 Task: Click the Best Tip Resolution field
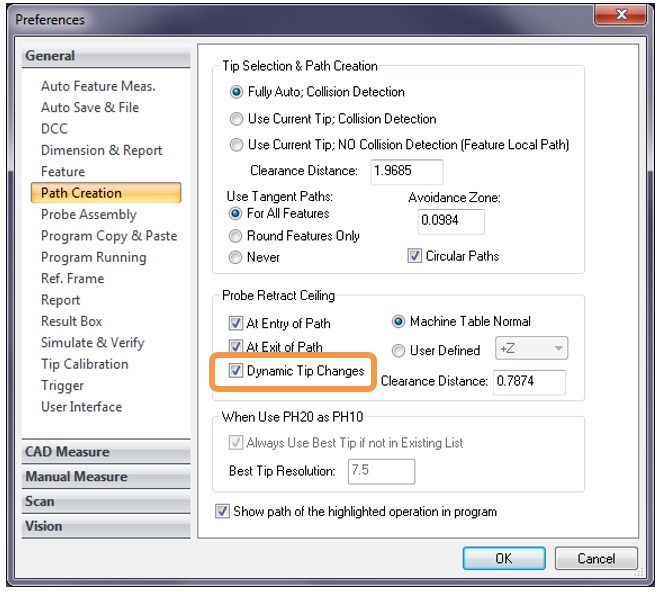click(381, 471)
